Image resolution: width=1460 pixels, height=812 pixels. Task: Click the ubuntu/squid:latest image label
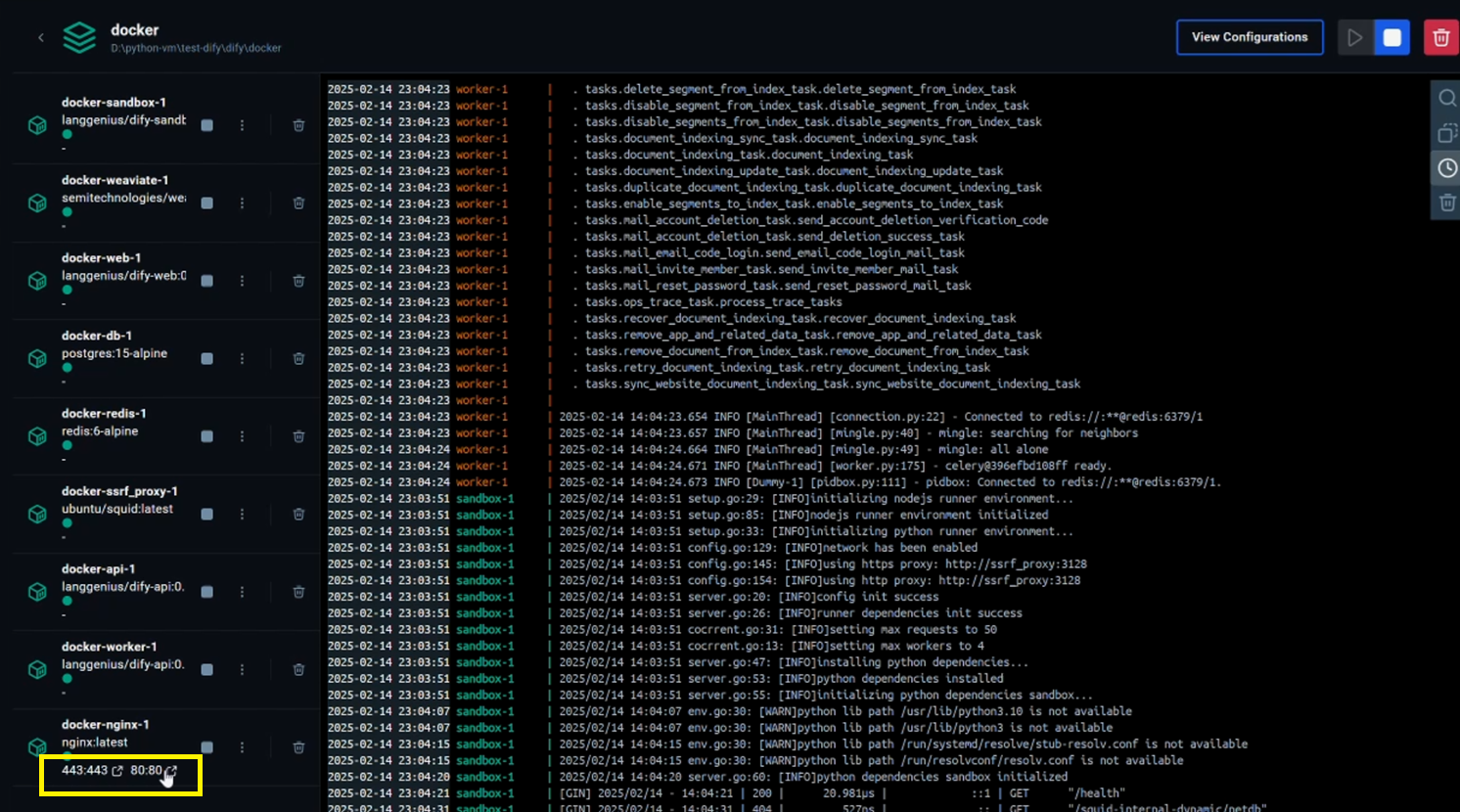pyautogui.click(x=116, y=509)
